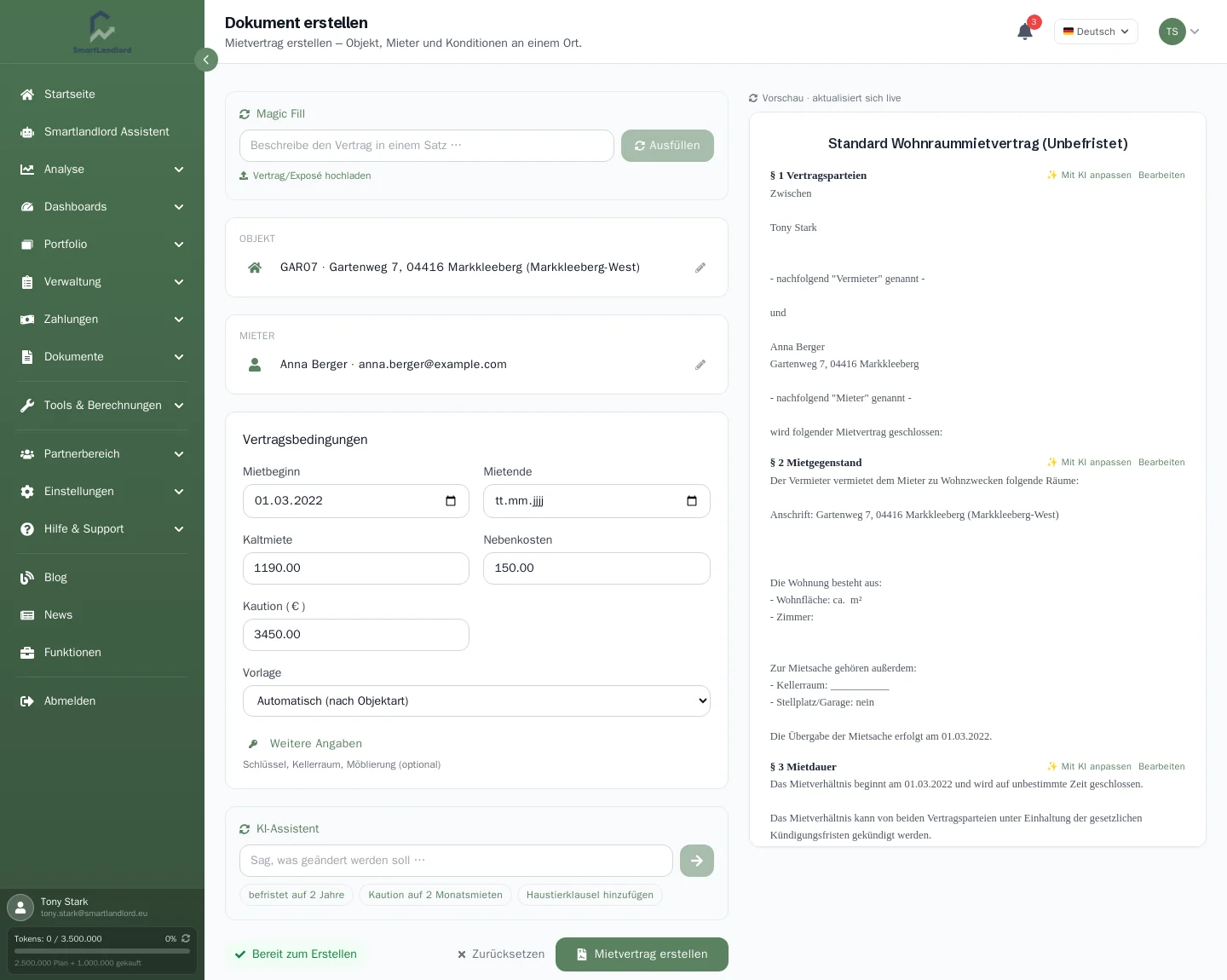Click the Startseite home icon
1227x980 pixels.
pyautogui.click(x=27, y=95)
